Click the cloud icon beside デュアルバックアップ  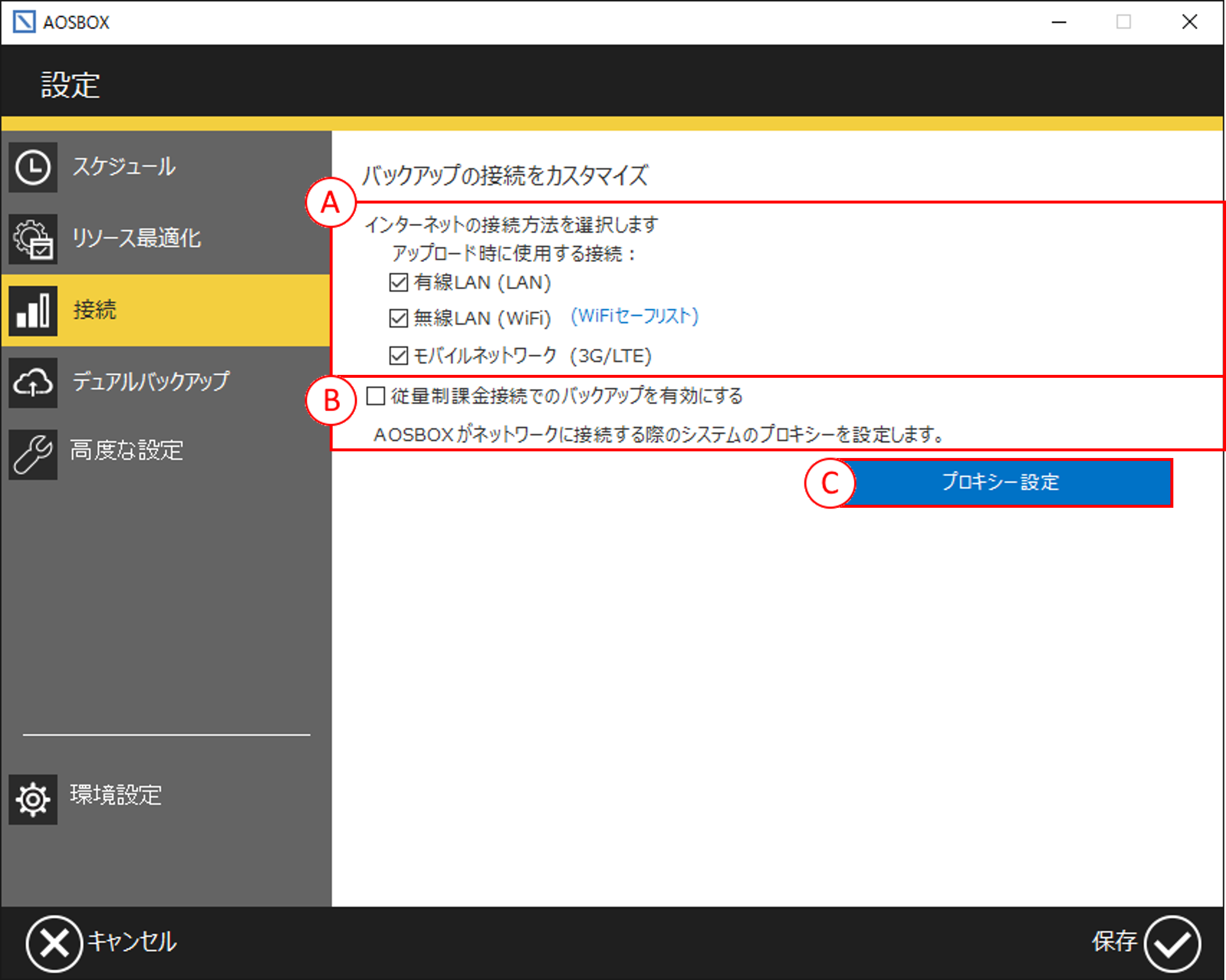pos(33,382)
